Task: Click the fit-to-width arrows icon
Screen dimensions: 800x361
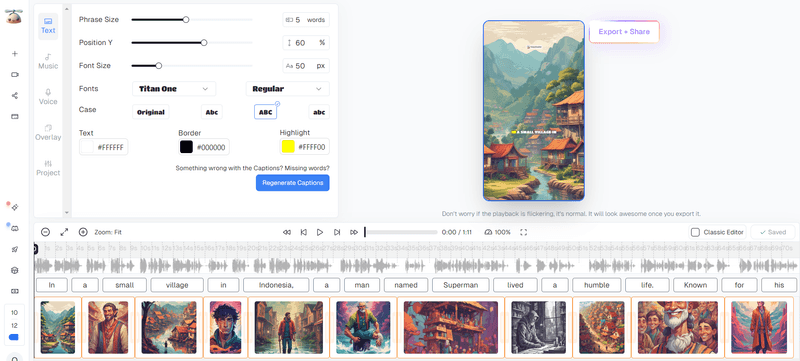Action: (x=64, y=232)
